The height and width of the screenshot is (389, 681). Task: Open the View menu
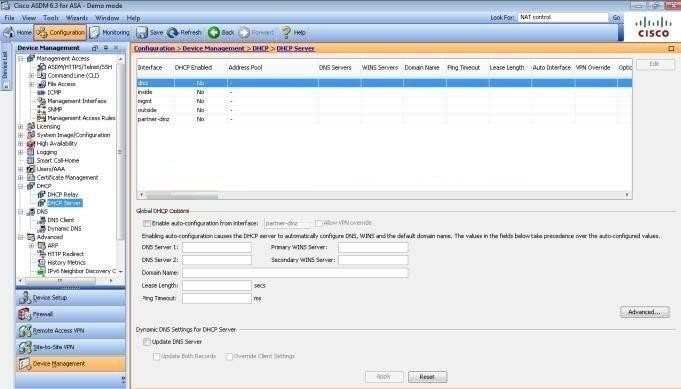coord(29,18)
